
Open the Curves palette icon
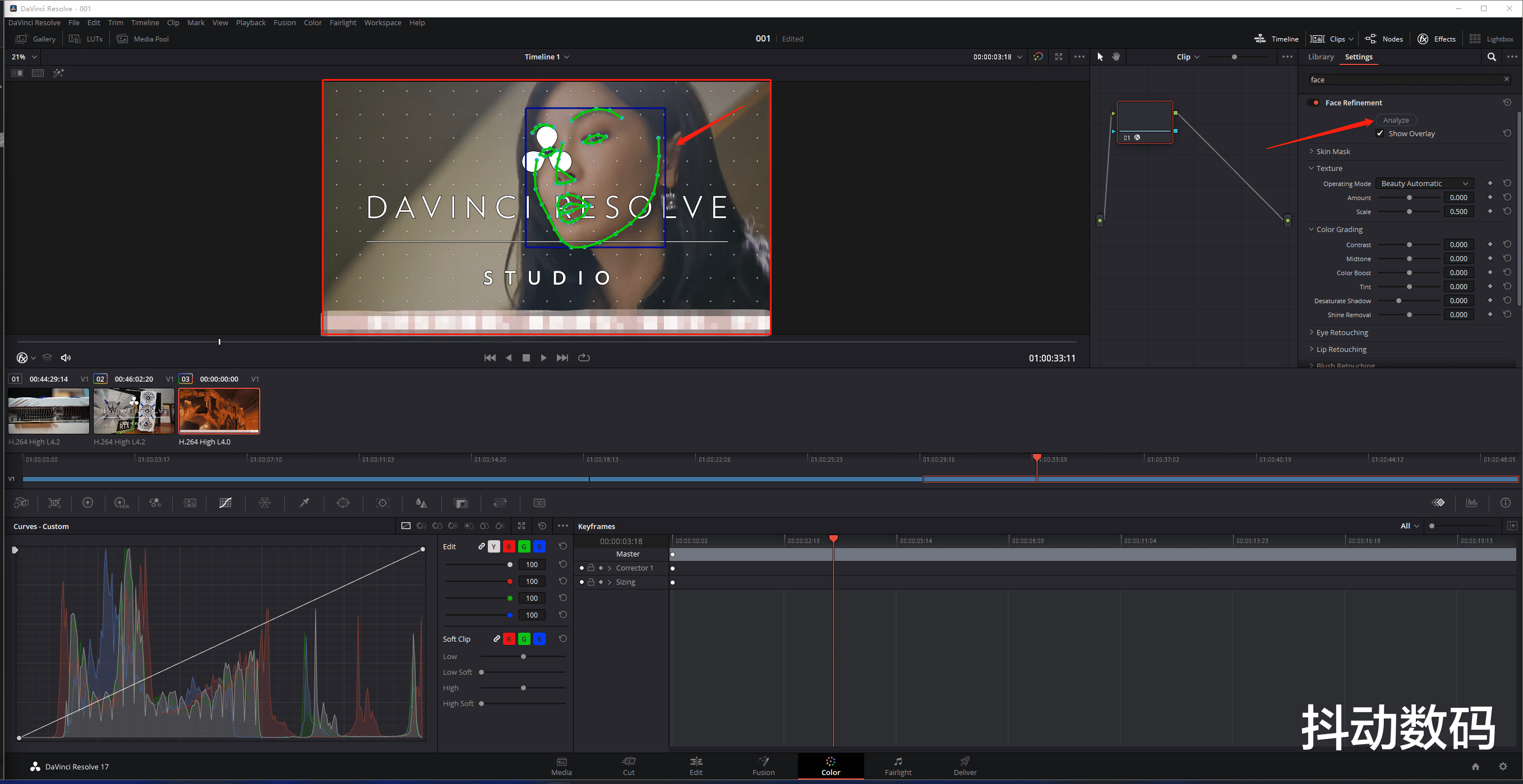225,503
